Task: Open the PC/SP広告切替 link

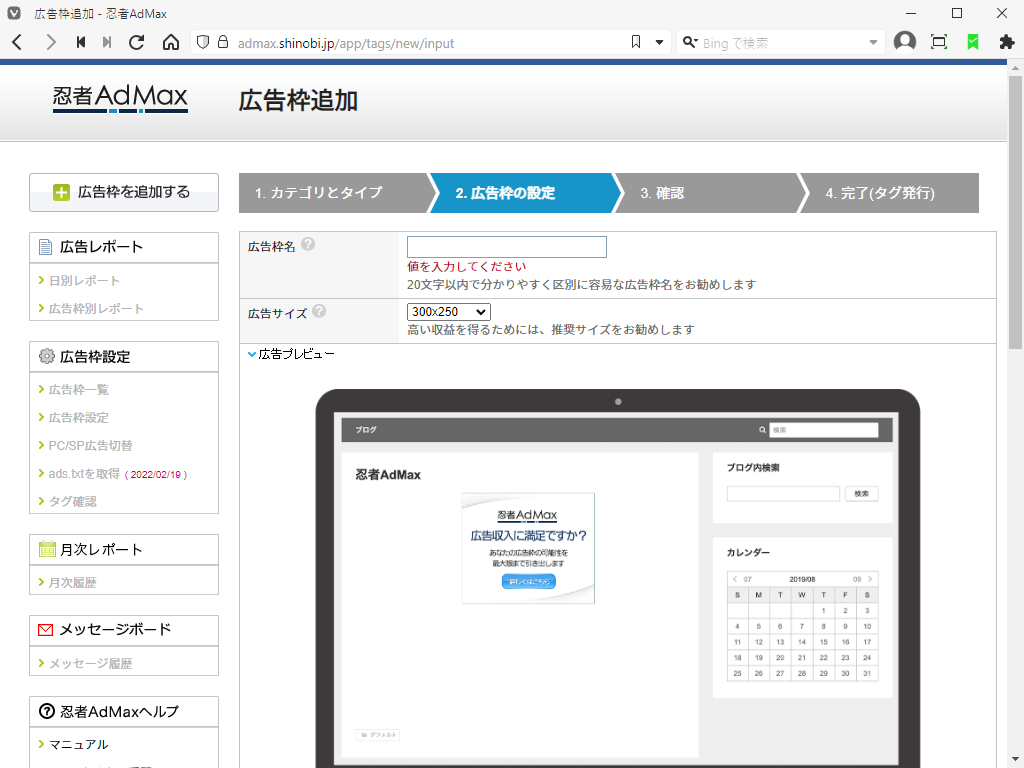Action: (x=90, y=446)
